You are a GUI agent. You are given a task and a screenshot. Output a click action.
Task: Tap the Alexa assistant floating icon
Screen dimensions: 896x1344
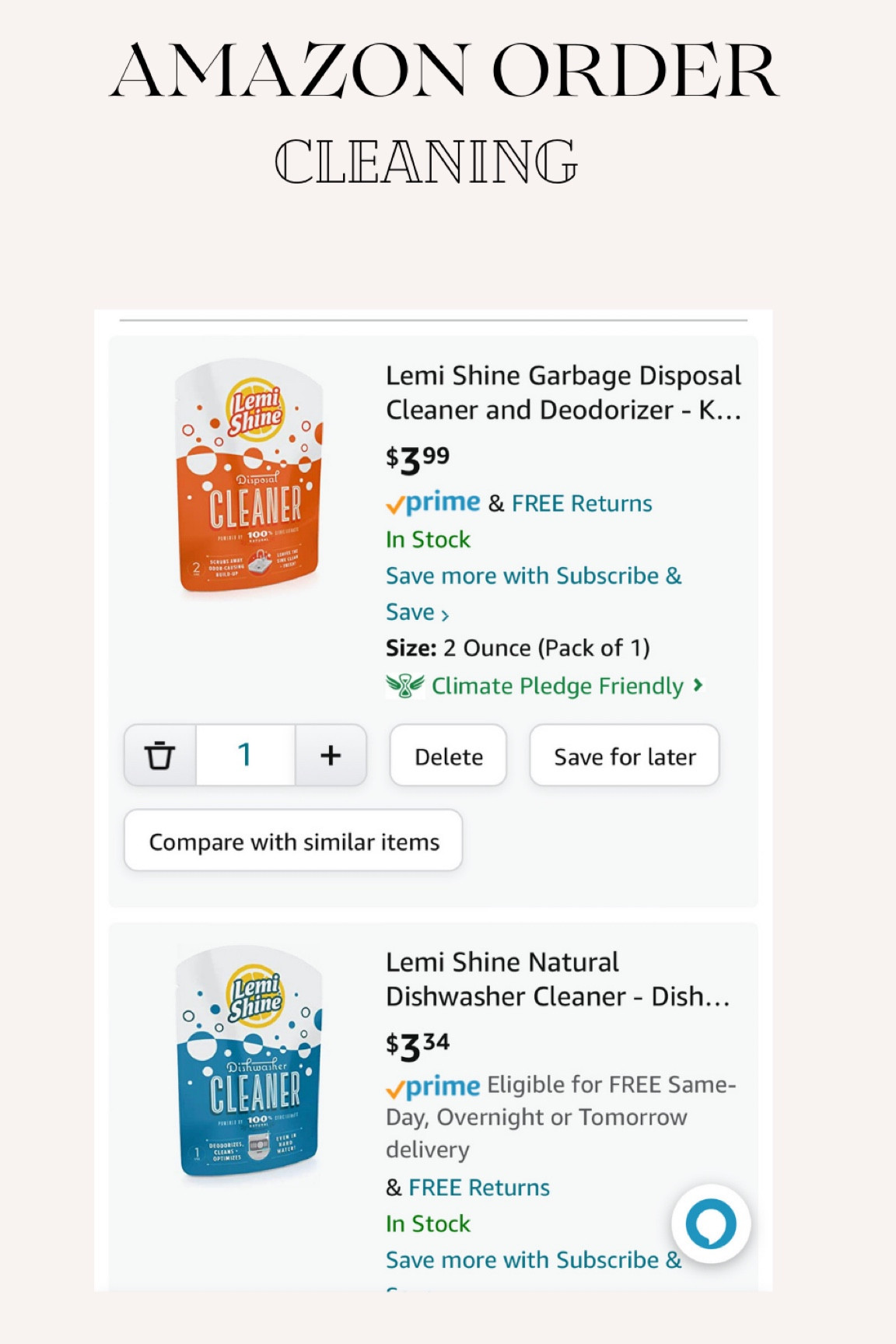coord(711,1223)
